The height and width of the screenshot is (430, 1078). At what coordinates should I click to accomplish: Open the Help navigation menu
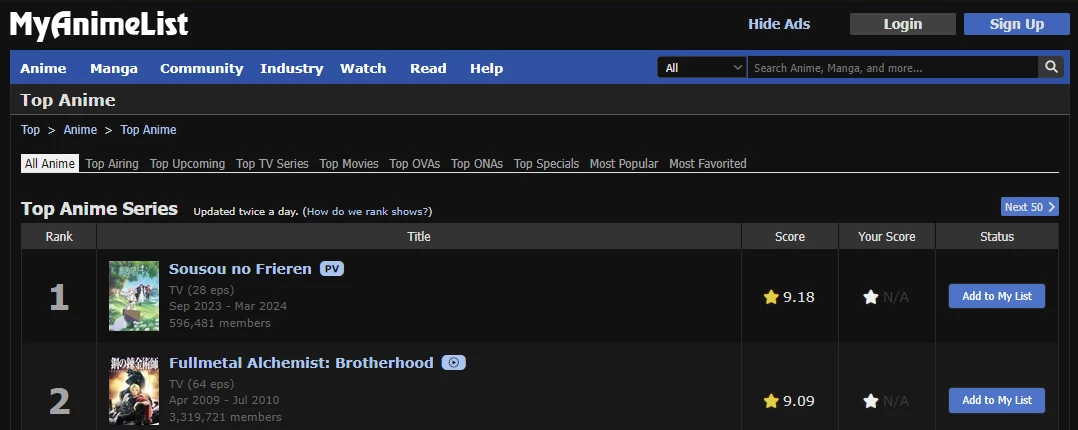(487, 68)
